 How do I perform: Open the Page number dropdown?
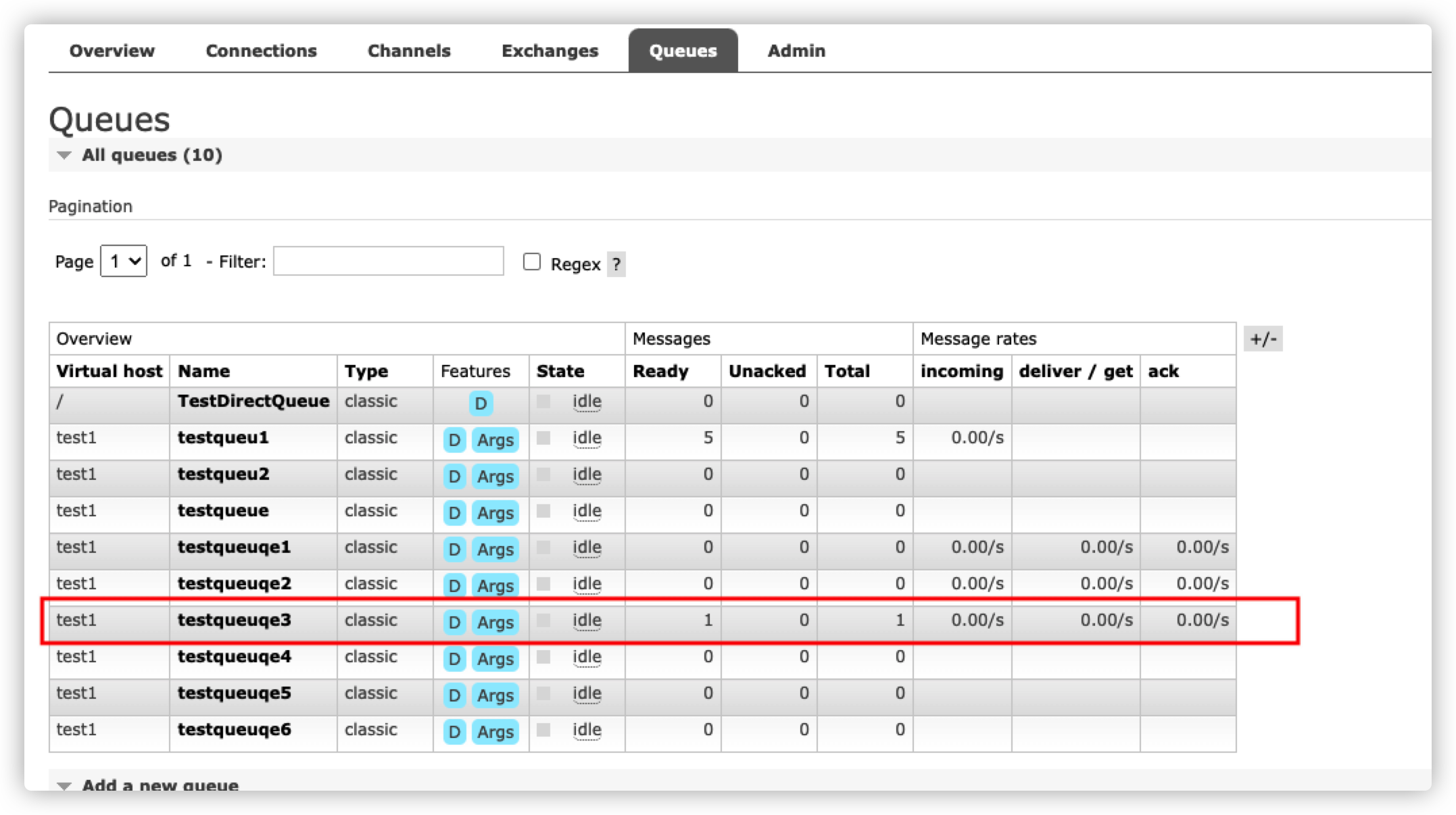pos(124,261)
